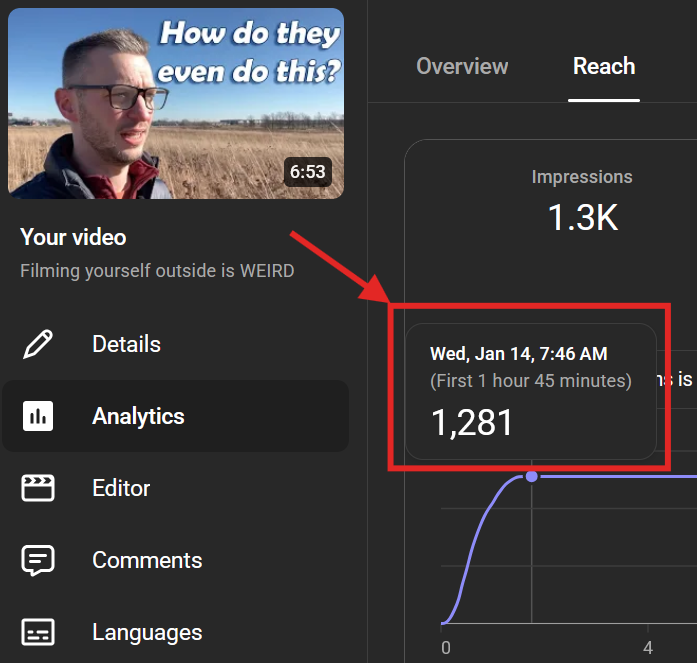697x663 pixels.
Task: Click the Analytics bar chart icon
Action: click(x=38, y=416)
